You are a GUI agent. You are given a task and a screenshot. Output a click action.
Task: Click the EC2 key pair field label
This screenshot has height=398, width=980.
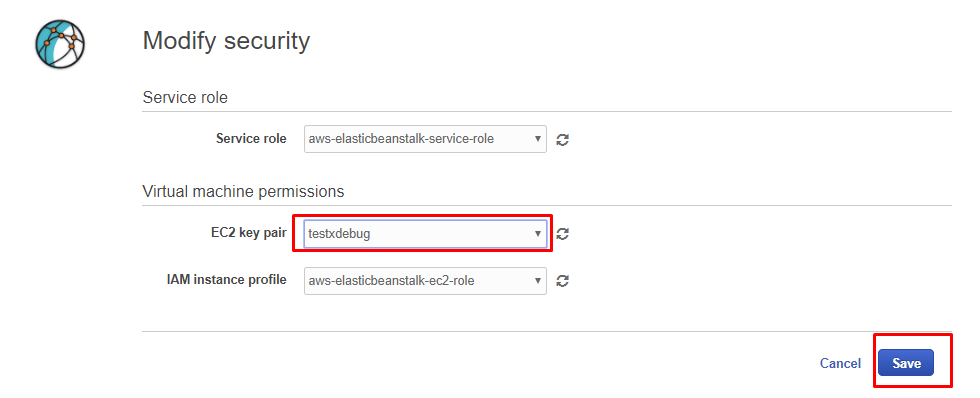(x=249, y=233)
